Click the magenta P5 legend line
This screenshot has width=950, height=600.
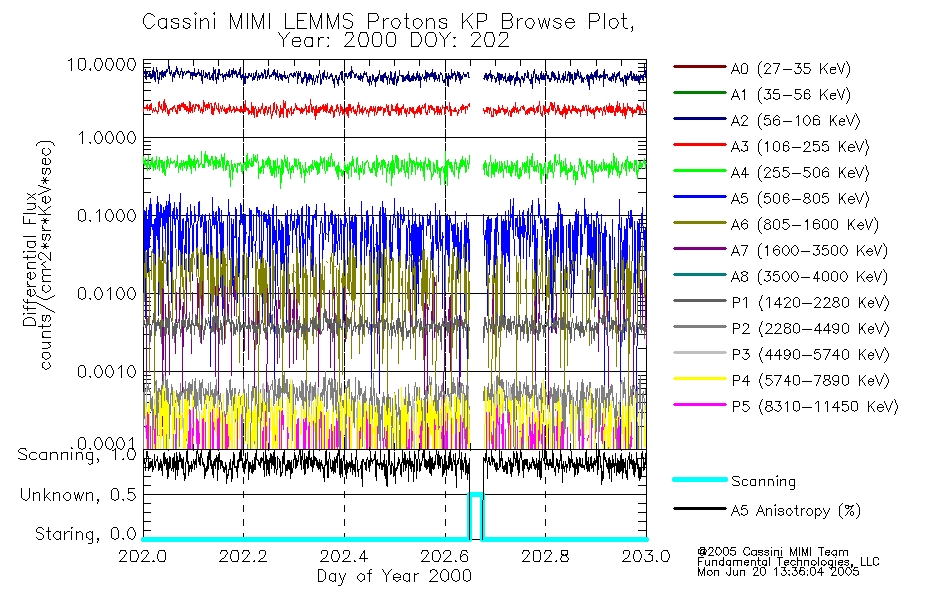(x=699, y=404)
